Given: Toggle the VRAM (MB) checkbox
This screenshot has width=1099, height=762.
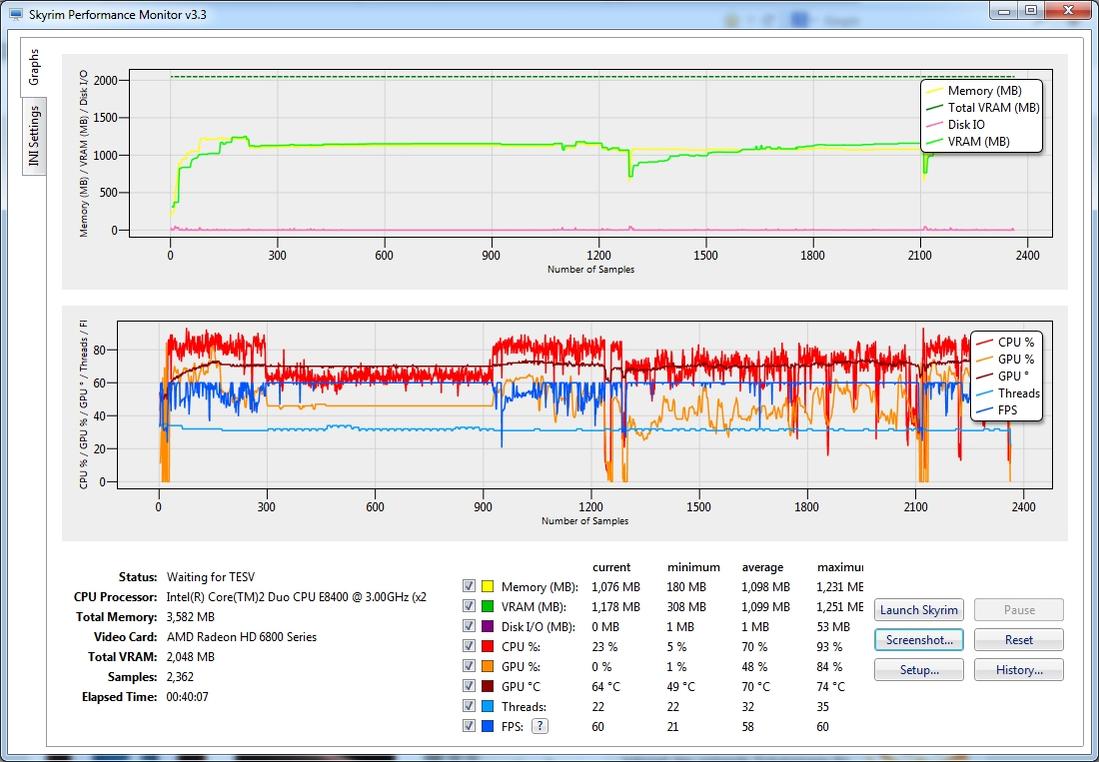Looking at the screenshot, I should (469, 607).
